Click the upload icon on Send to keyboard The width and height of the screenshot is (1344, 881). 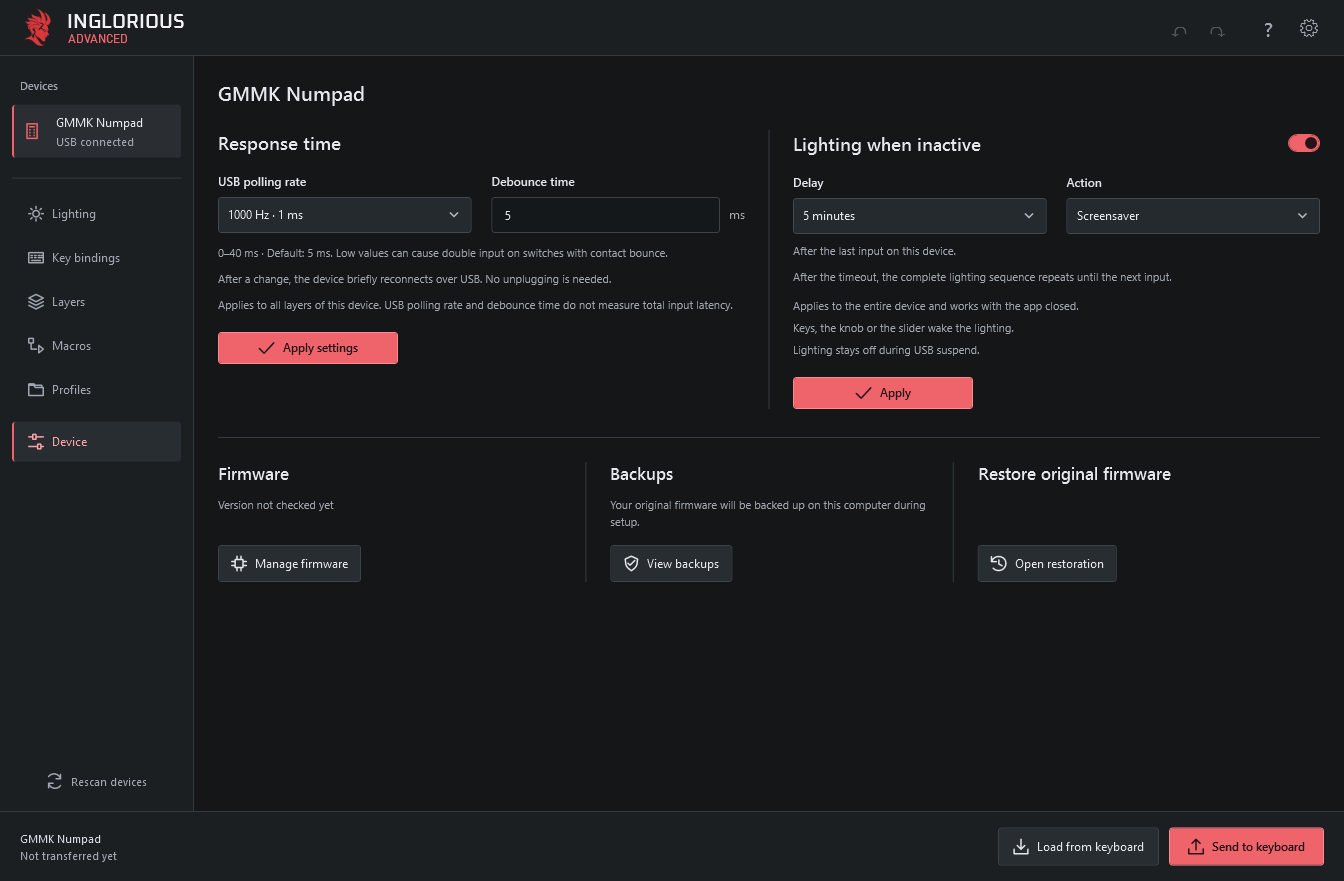tap(1196, 847)
